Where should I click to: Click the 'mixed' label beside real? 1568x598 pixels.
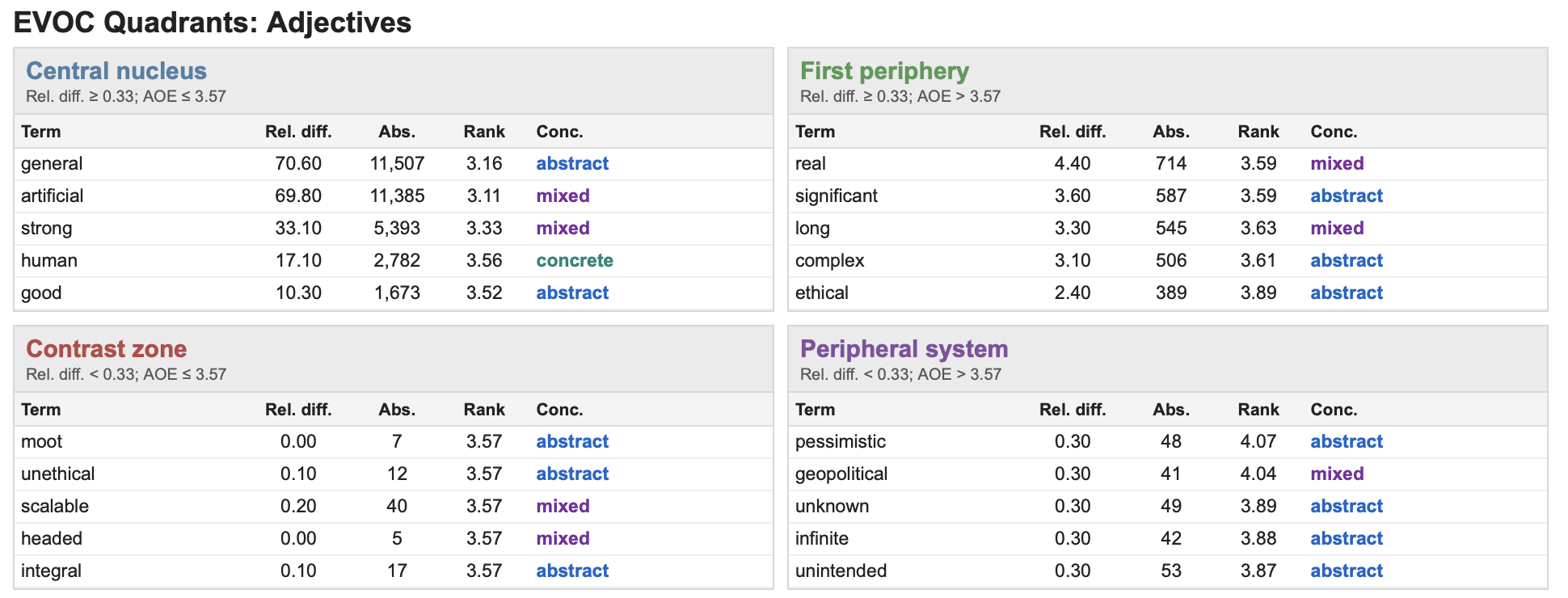tap(1337, 163)
